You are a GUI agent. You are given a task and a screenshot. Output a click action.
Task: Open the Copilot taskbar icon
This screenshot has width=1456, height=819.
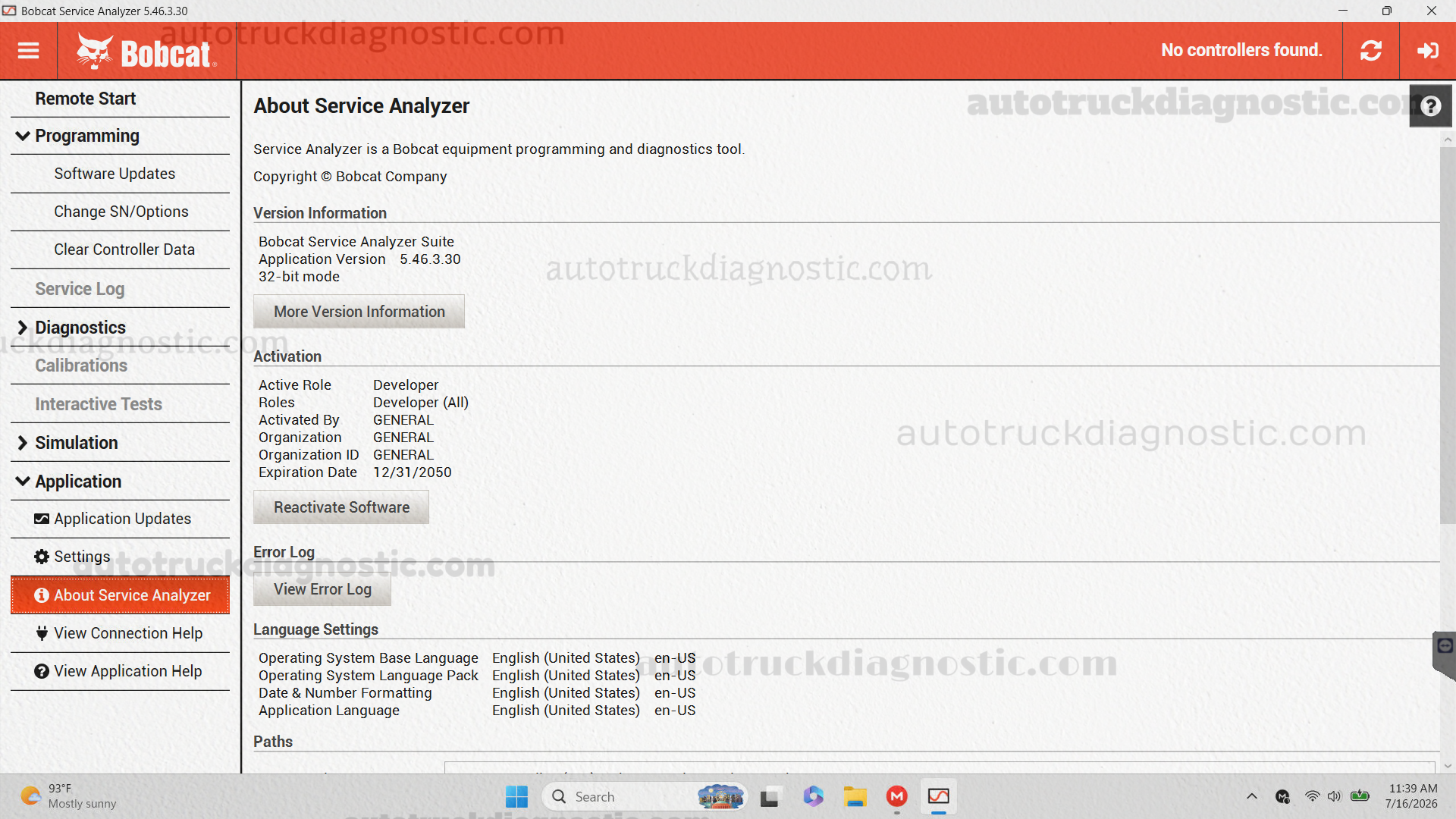coord(813,796)
